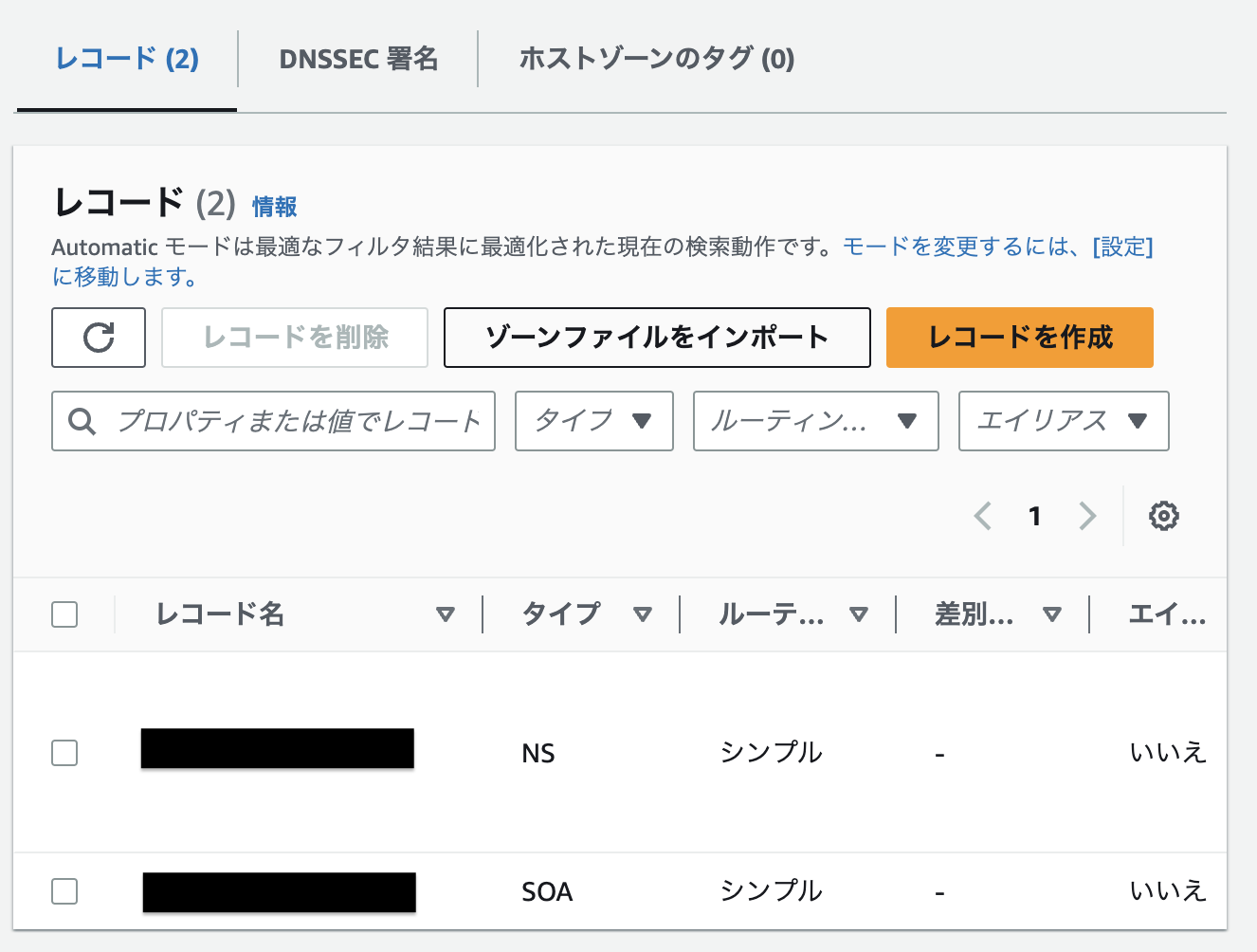Sort by the 差別 column arrow

[x=1052, y=614]
